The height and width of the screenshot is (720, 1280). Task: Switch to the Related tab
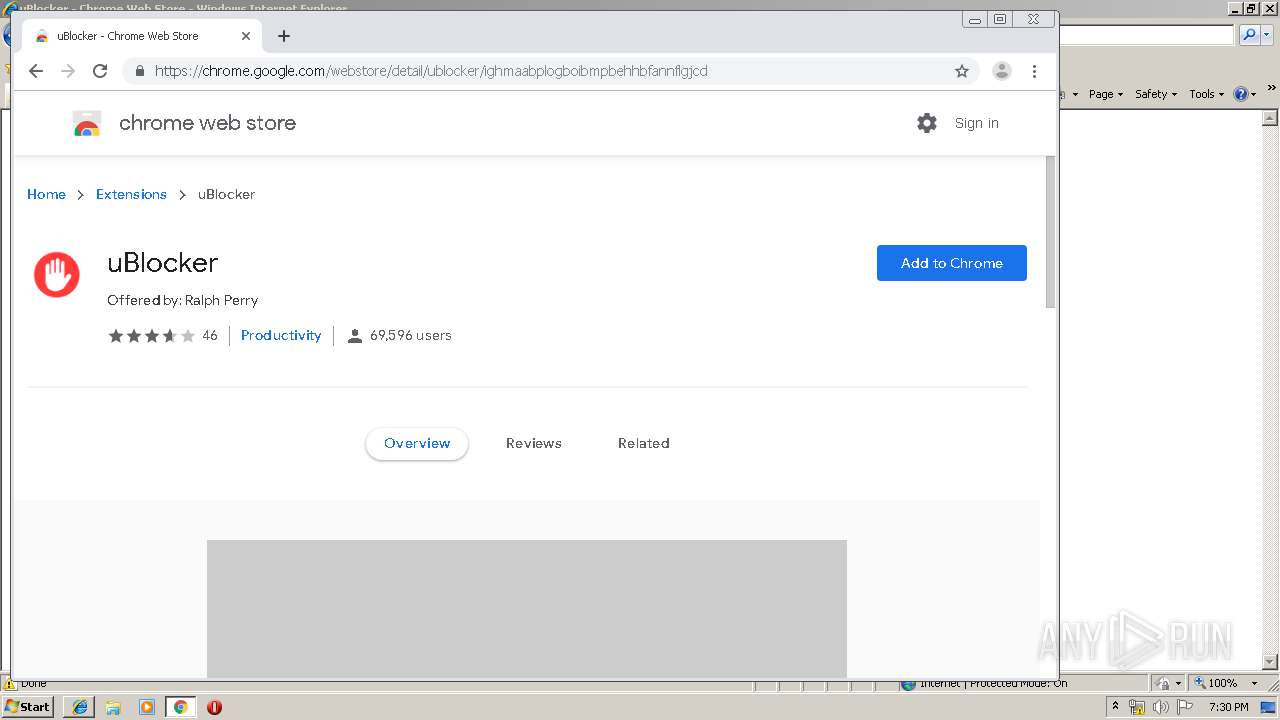point(644,443)
